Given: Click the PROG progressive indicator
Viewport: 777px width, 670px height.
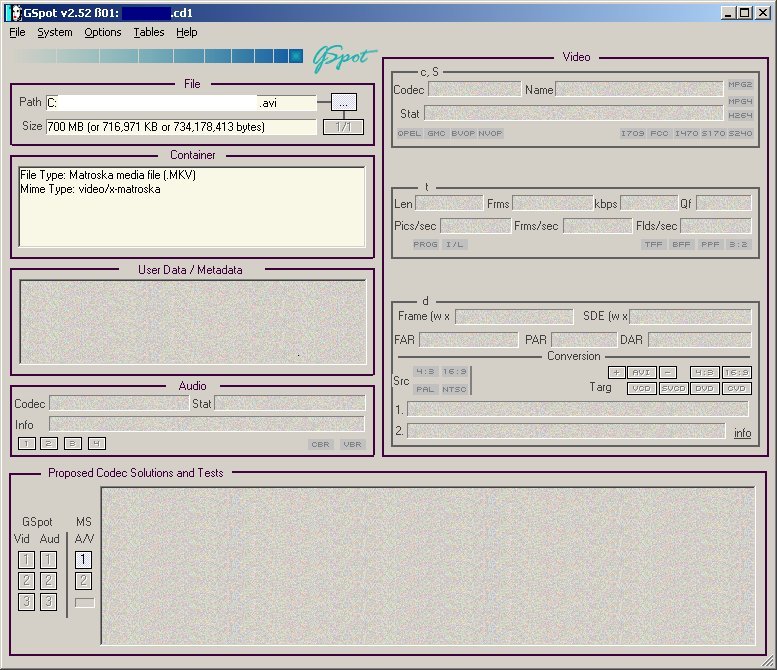Looking at the screenshot, I should point(425,244).
